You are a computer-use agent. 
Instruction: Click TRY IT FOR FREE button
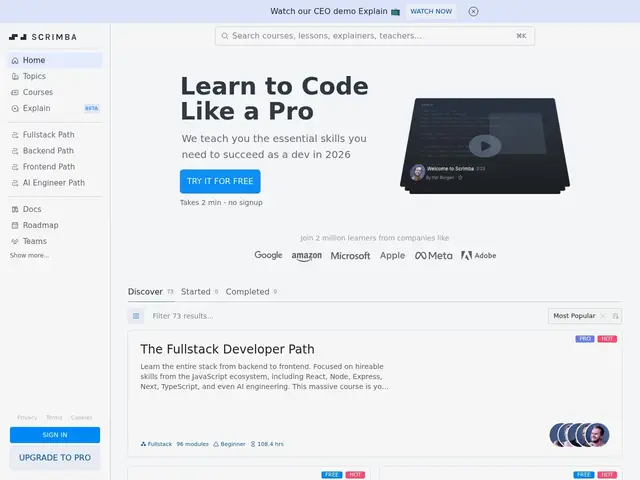pos(220,181)
